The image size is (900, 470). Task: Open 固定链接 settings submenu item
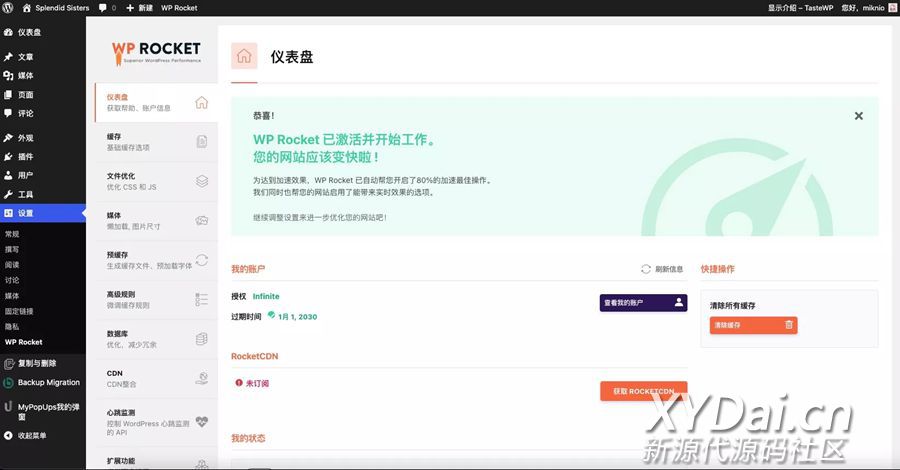(x=19, y=311)
